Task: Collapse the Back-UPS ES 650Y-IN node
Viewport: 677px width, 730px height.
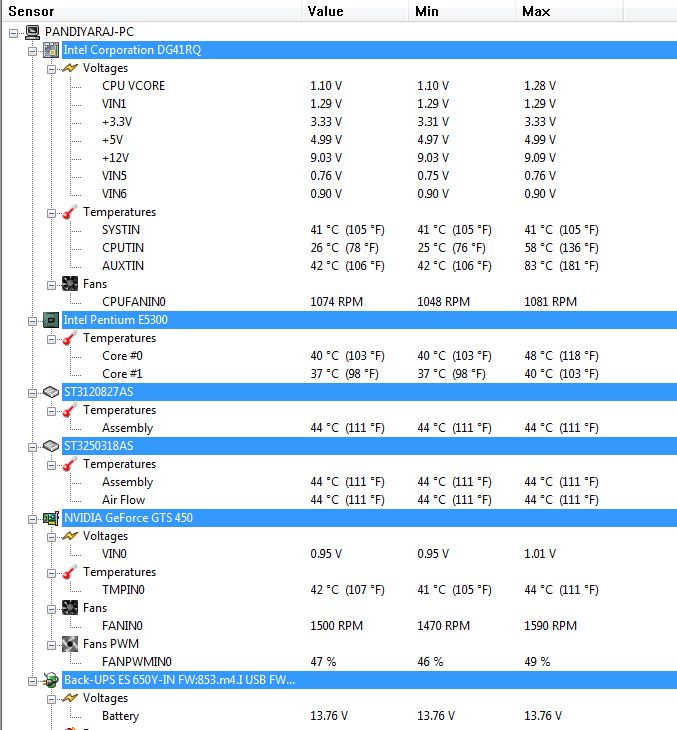Action: [32, 681]
